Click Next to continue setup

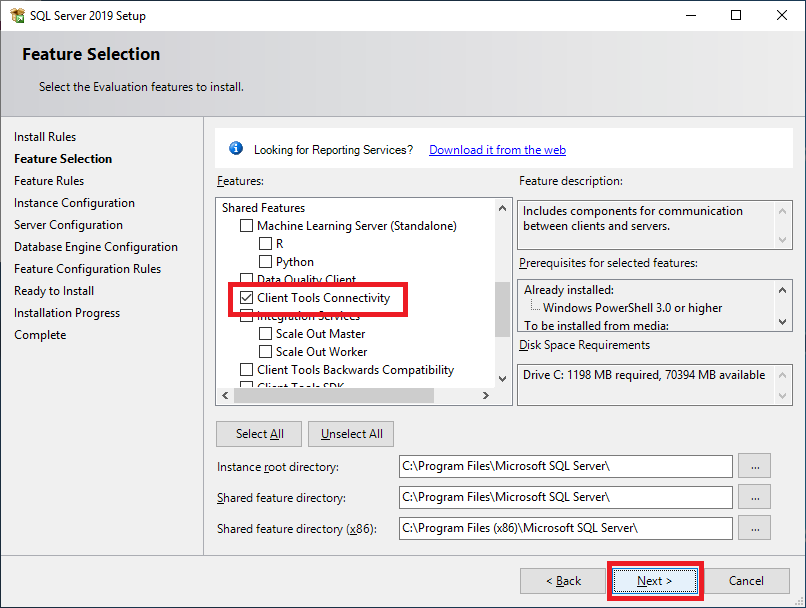pyautogui.click(x=655, y=581)
